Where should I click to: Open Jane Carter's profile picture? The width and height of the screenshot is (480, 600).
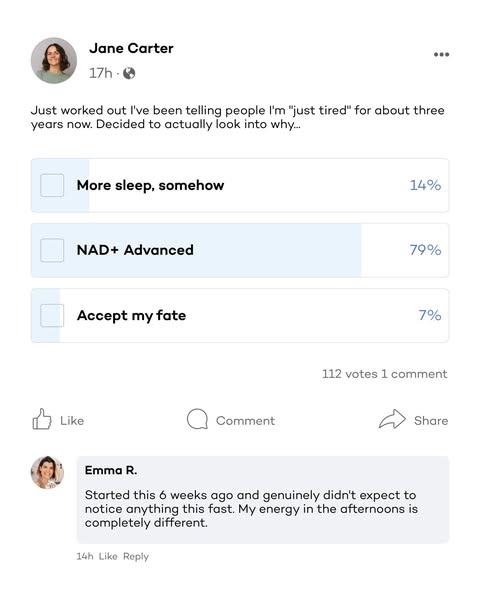54,60
